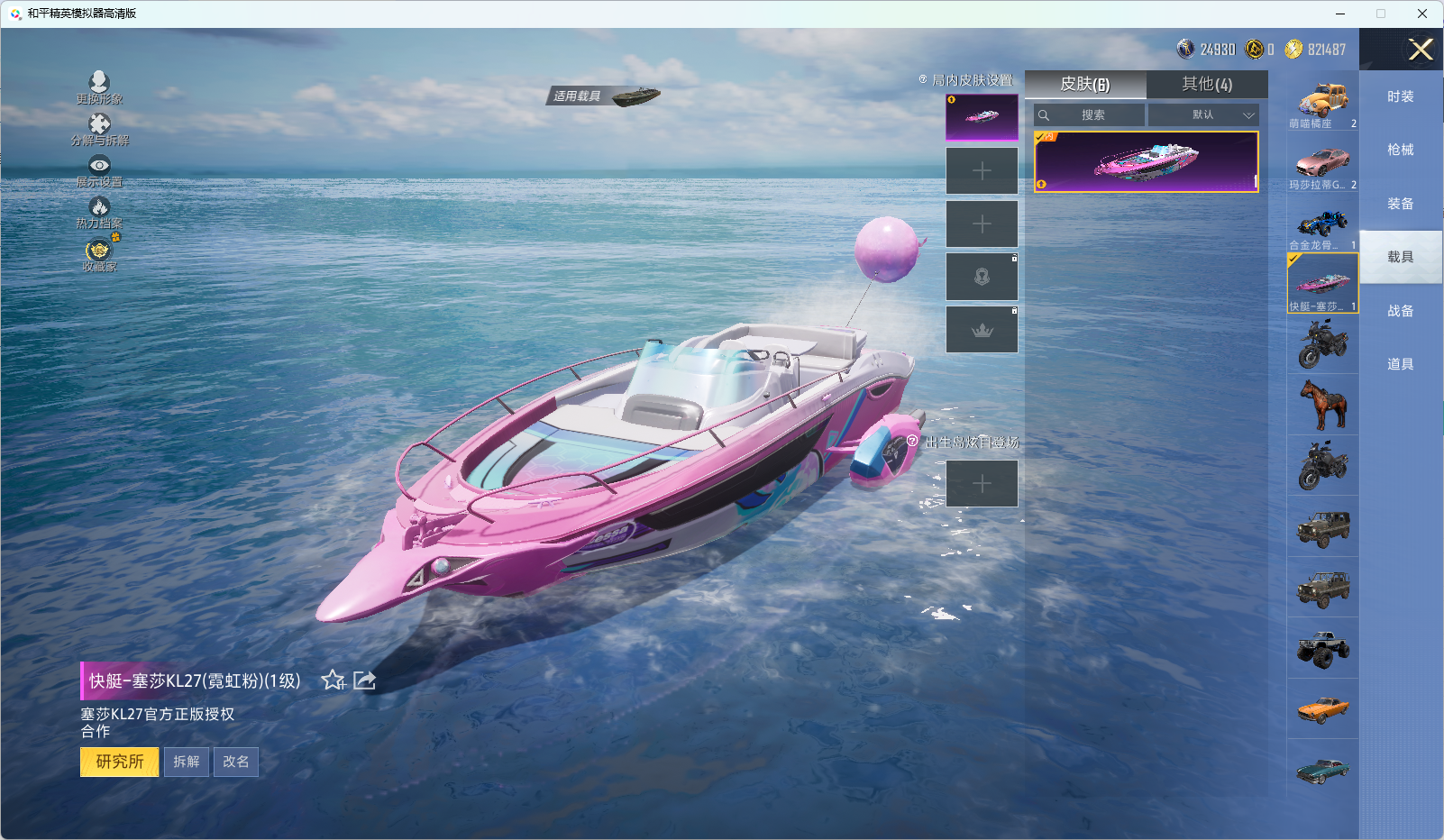Open the 时装 category menu

pyautogui.click(x=1400, y=96)
